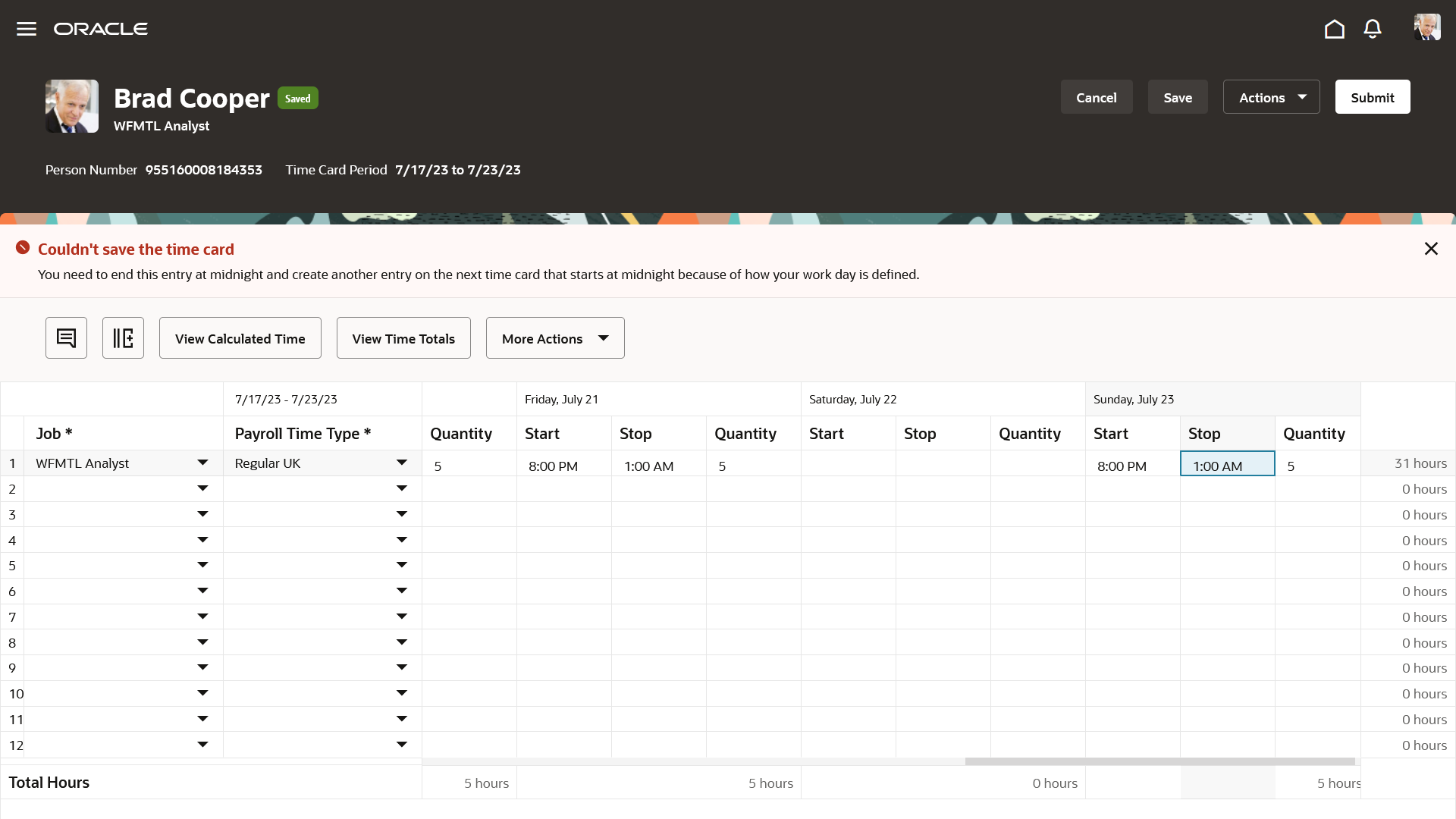Select the 1:00 AM Sunday stop time field
Screen dimensions: 1456x819
coord(1226,466)
